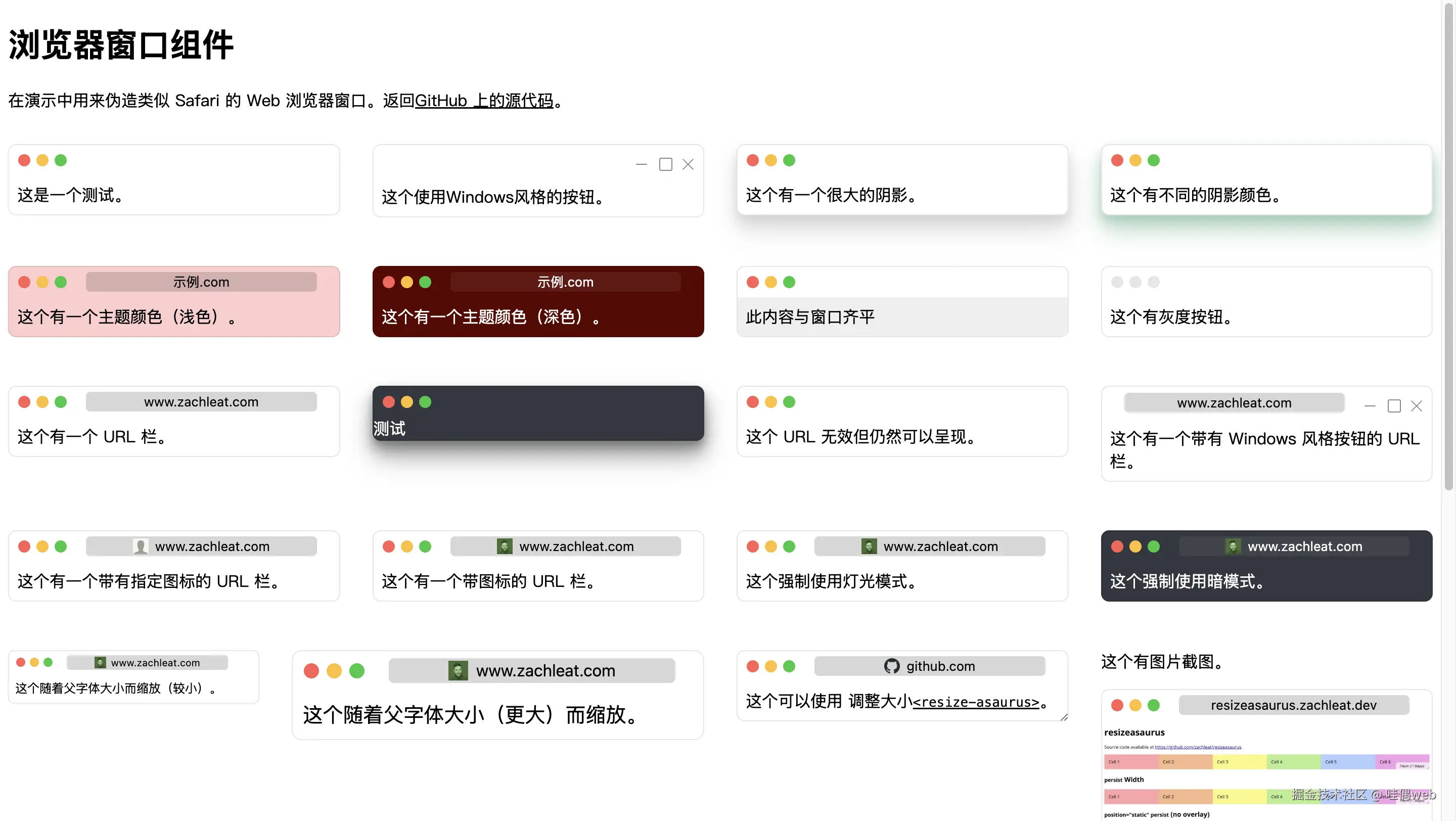1456x821 pixels.
Task: Click GitHub octocat icon in github.com URL bar
Action: pos(891,666)
